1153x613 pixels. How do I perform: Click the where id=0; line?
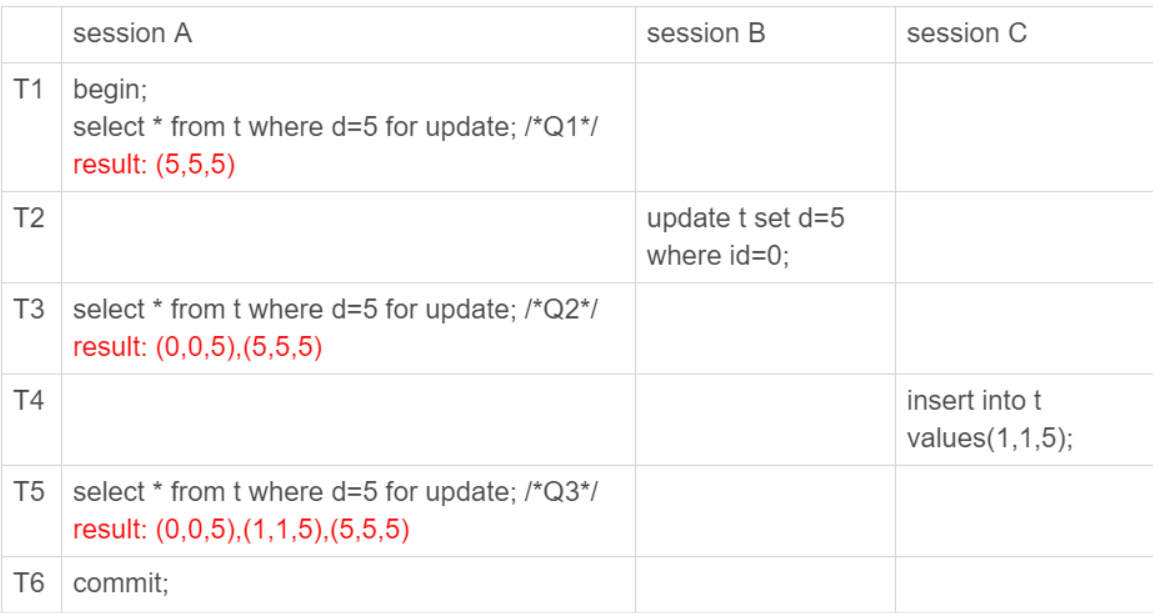(717, 256)
